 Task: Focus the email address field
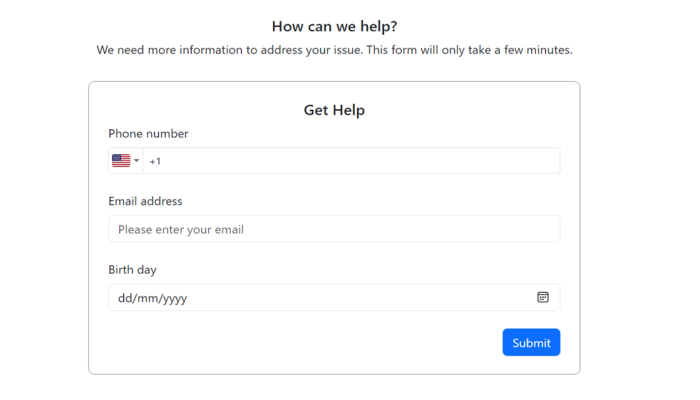pos(334,229)
